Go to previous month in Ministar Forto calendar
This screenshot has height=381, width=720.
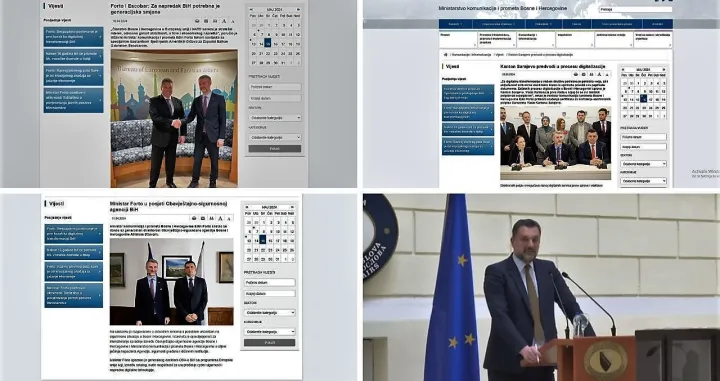click(x=247, y=207)
